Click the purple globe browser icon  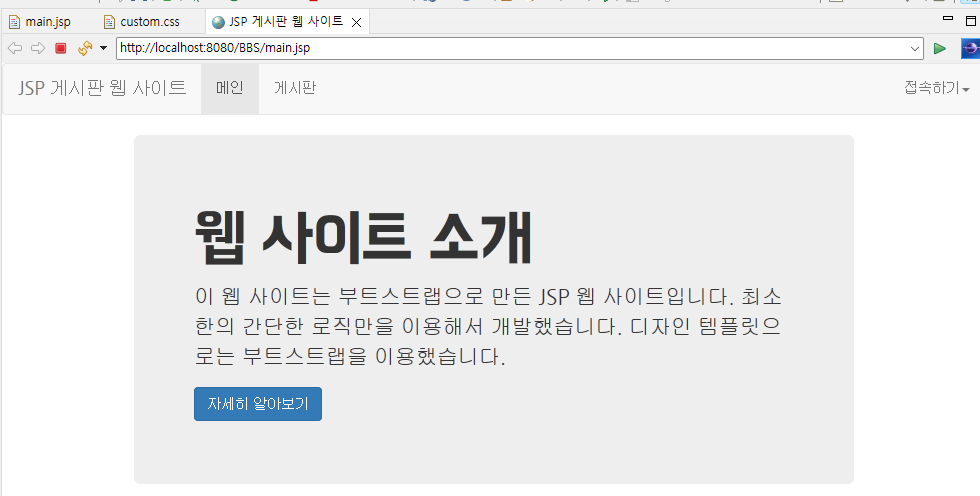[970, 48]
